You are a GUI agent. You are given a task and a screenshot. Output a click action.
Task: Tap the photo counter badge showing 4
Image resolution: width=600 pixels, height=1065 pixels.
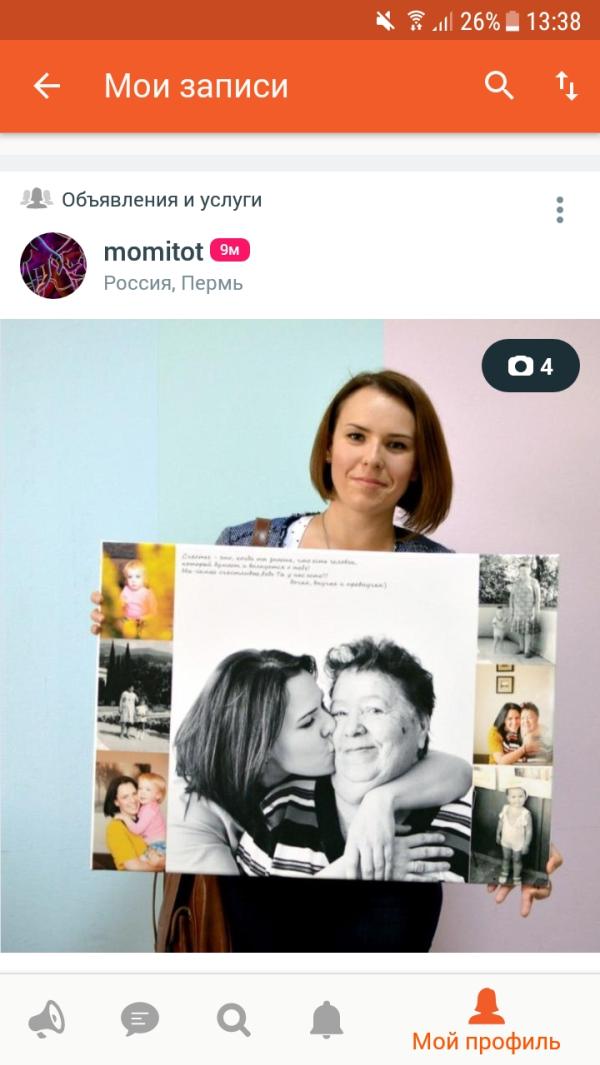pyautogui.click(x=531, y=367)
